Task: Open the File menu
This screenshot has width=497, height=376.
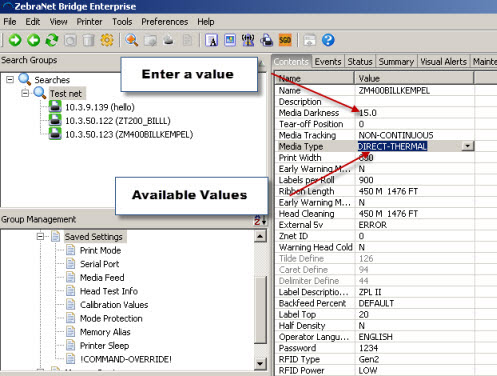Action: point(10,22)
